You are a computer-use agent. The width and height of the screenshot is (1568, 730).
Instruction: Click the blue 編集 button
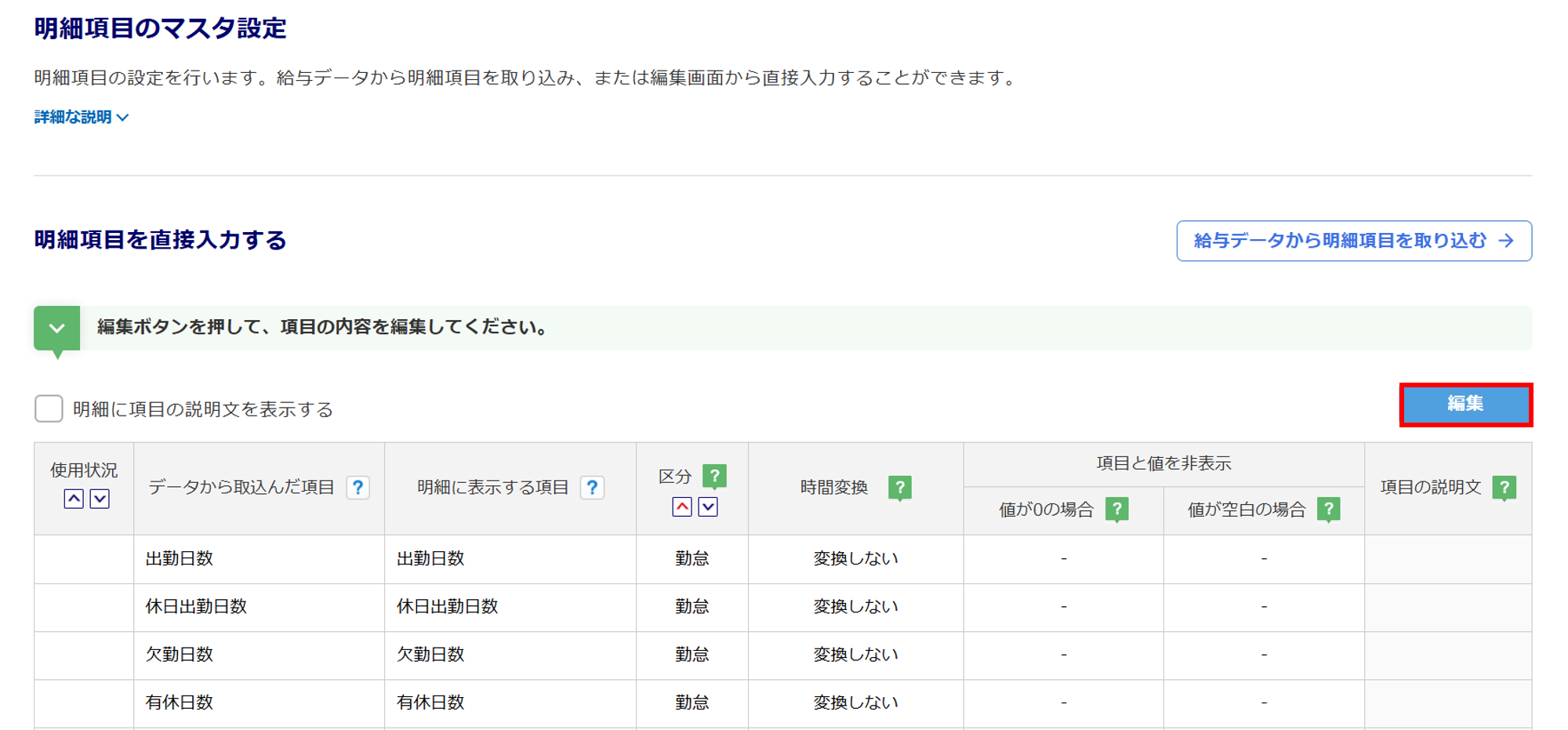1465,405
